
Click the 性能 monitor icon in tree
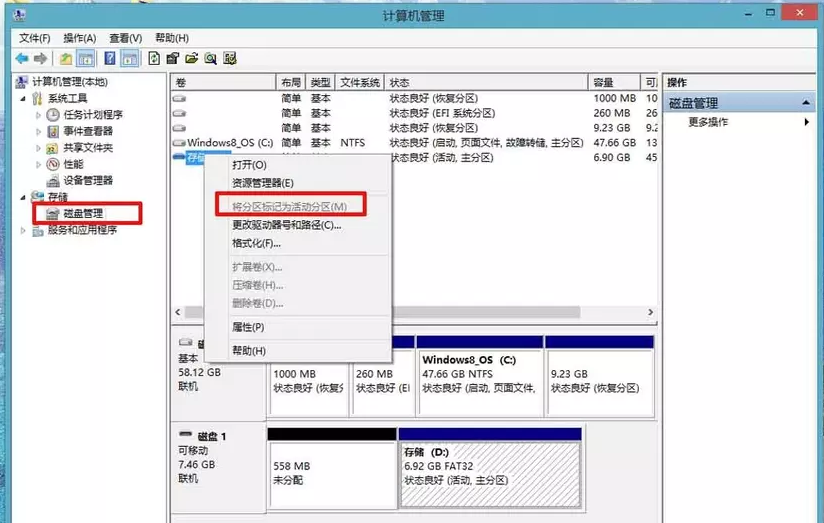pos(53,164)
